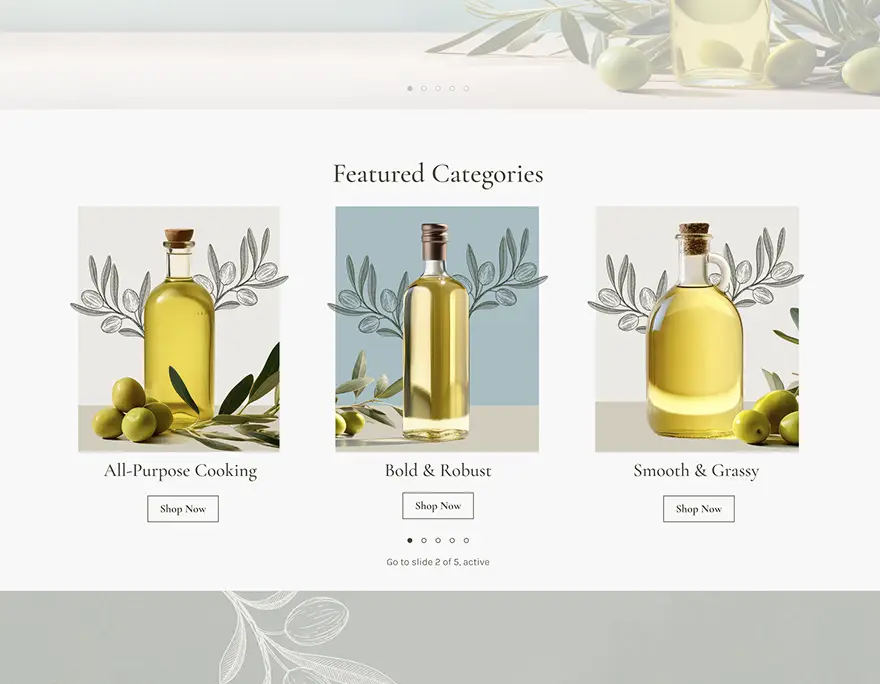The height and width of the screenshot is (684, 880).
Task: Go to slide 2 dot in Featured Categories
Action: (x=424, y=540)
